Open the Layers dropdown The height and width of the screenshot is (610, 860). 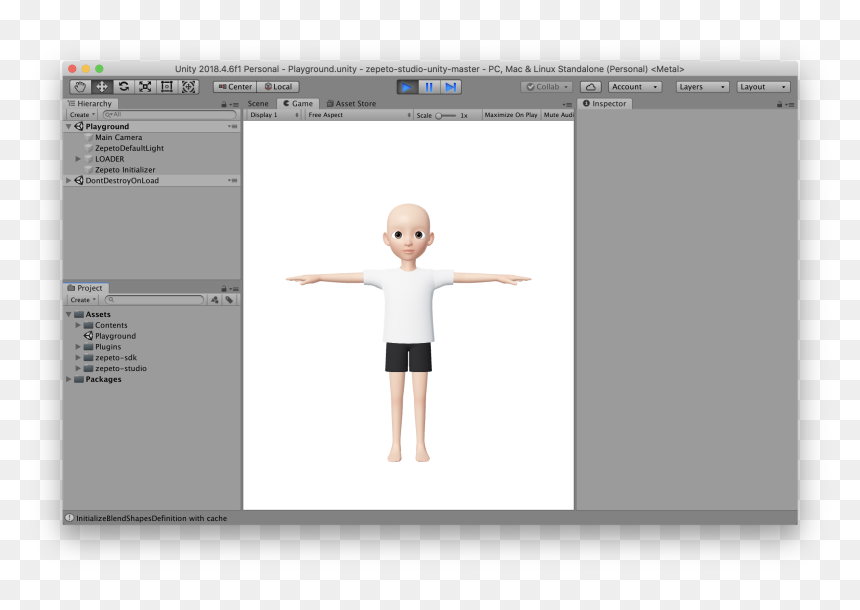(x=703, y=87)
